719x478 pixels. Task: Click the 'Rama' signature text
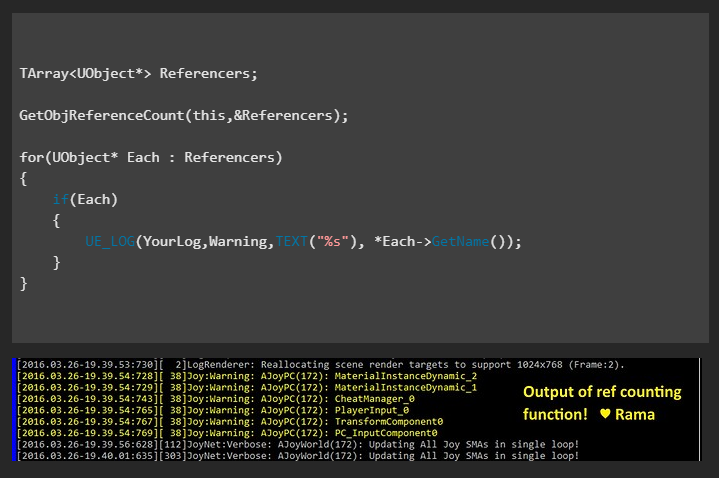(635, 415)
